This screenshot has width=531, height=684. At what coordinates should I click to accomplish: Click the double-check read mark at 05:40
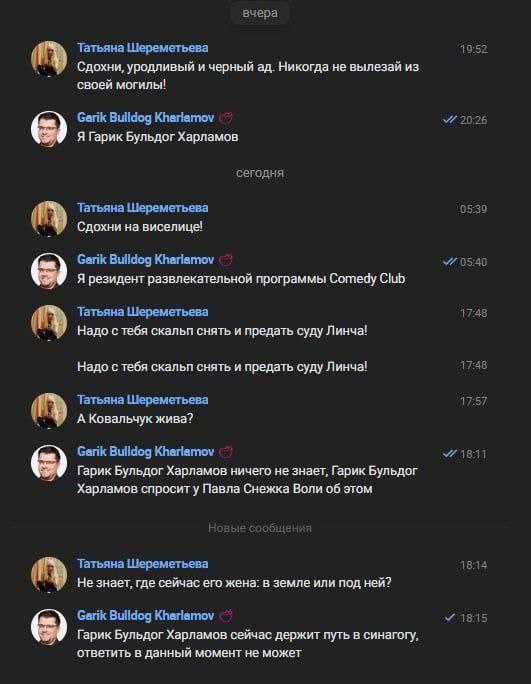pyautogui.click(x=449, y=262)
